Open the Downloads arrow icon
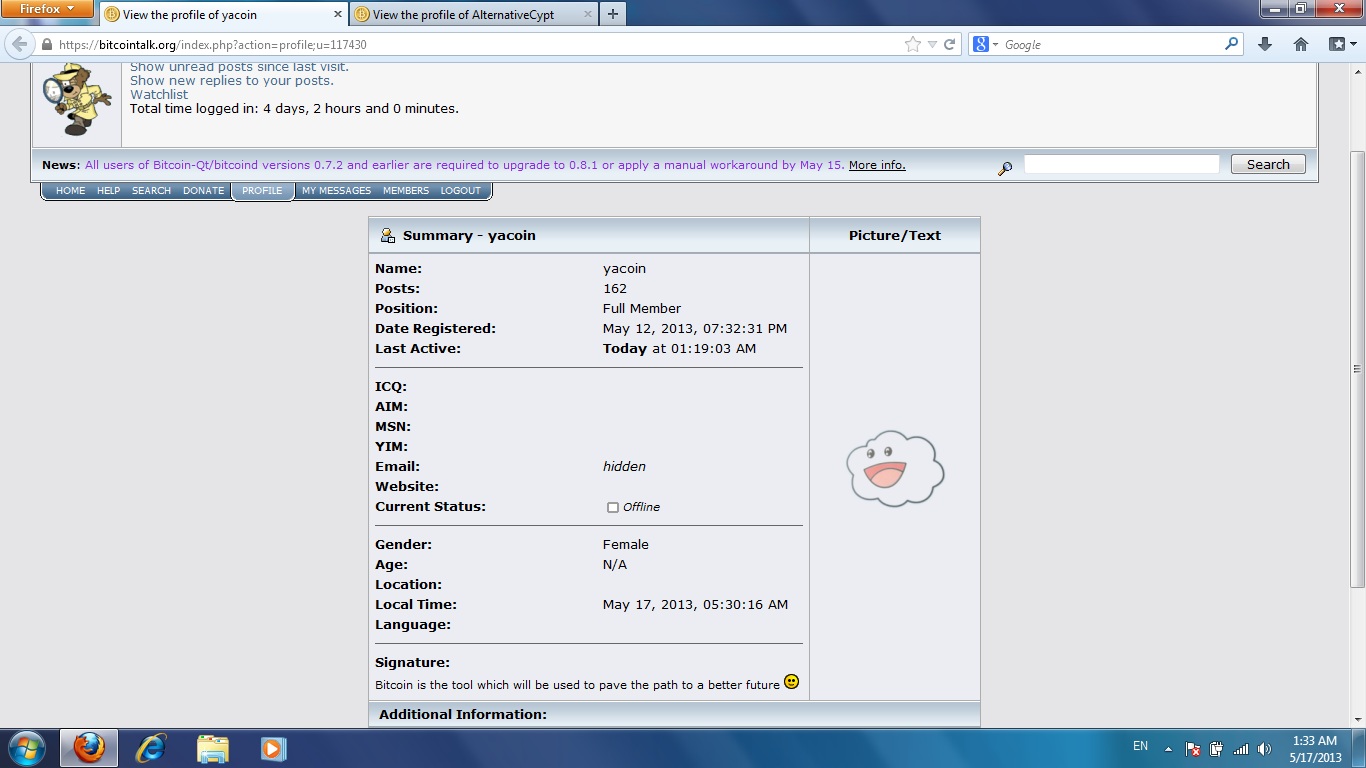Image resolution: width=1366 pixels, height=768 pixels. point(1264,44)
